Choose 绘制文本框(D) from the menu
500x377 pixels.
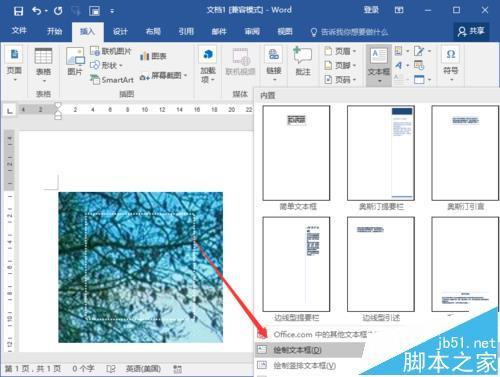311,350
